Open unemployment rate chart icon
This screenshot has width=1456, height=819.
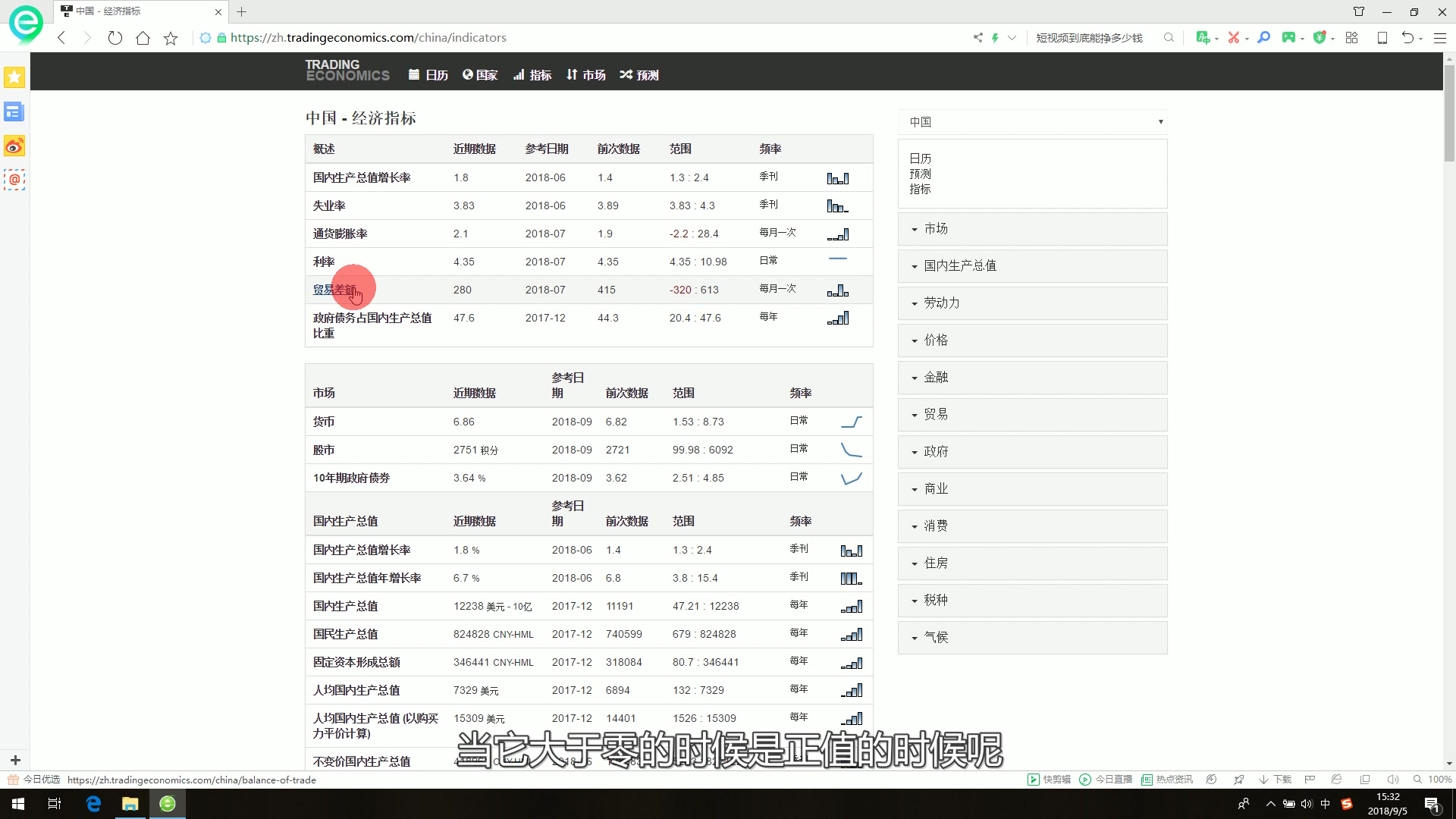[838, 206]
